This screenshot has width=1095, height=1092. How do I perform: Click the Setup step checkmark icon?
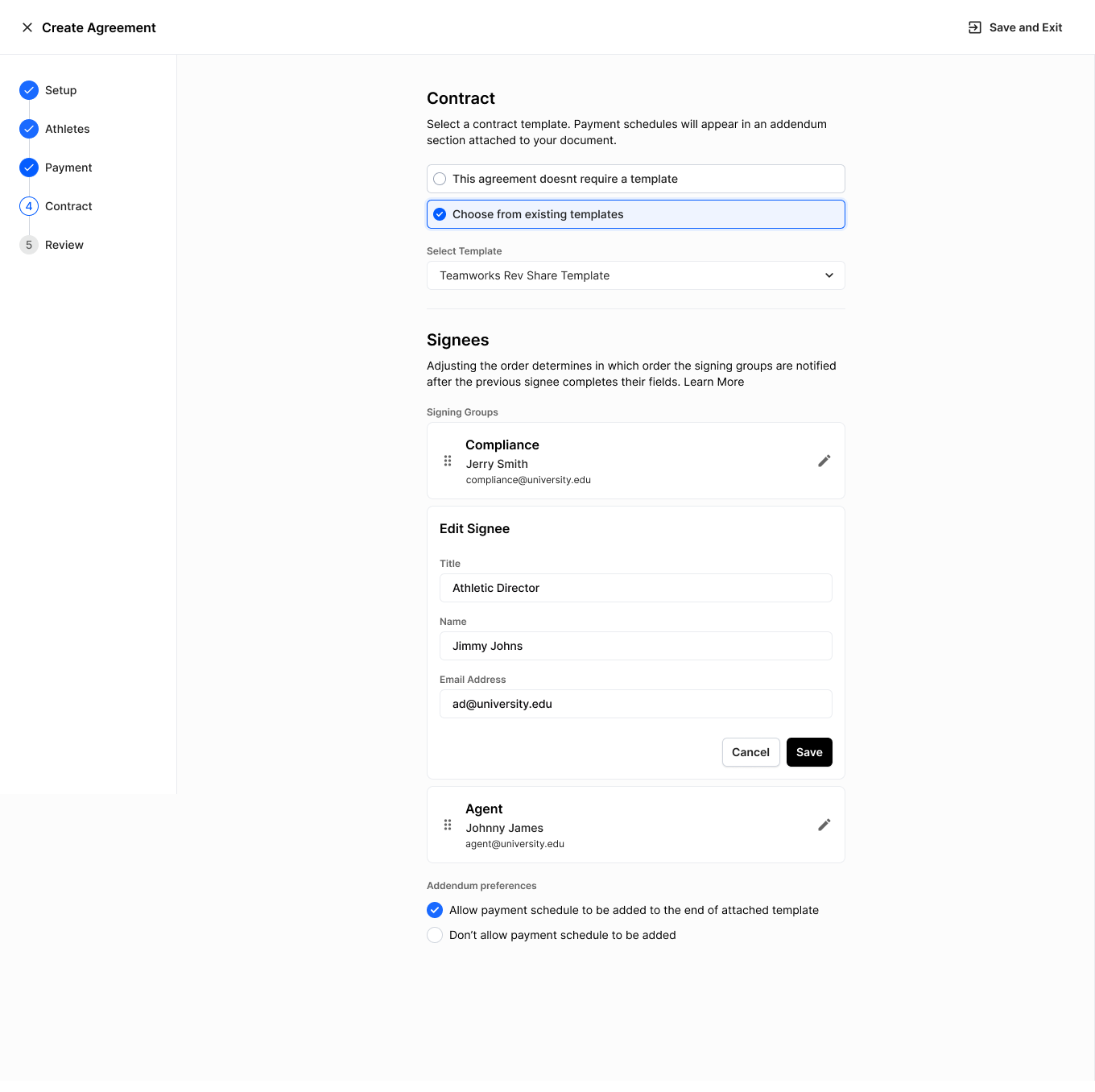coord(29,90)
